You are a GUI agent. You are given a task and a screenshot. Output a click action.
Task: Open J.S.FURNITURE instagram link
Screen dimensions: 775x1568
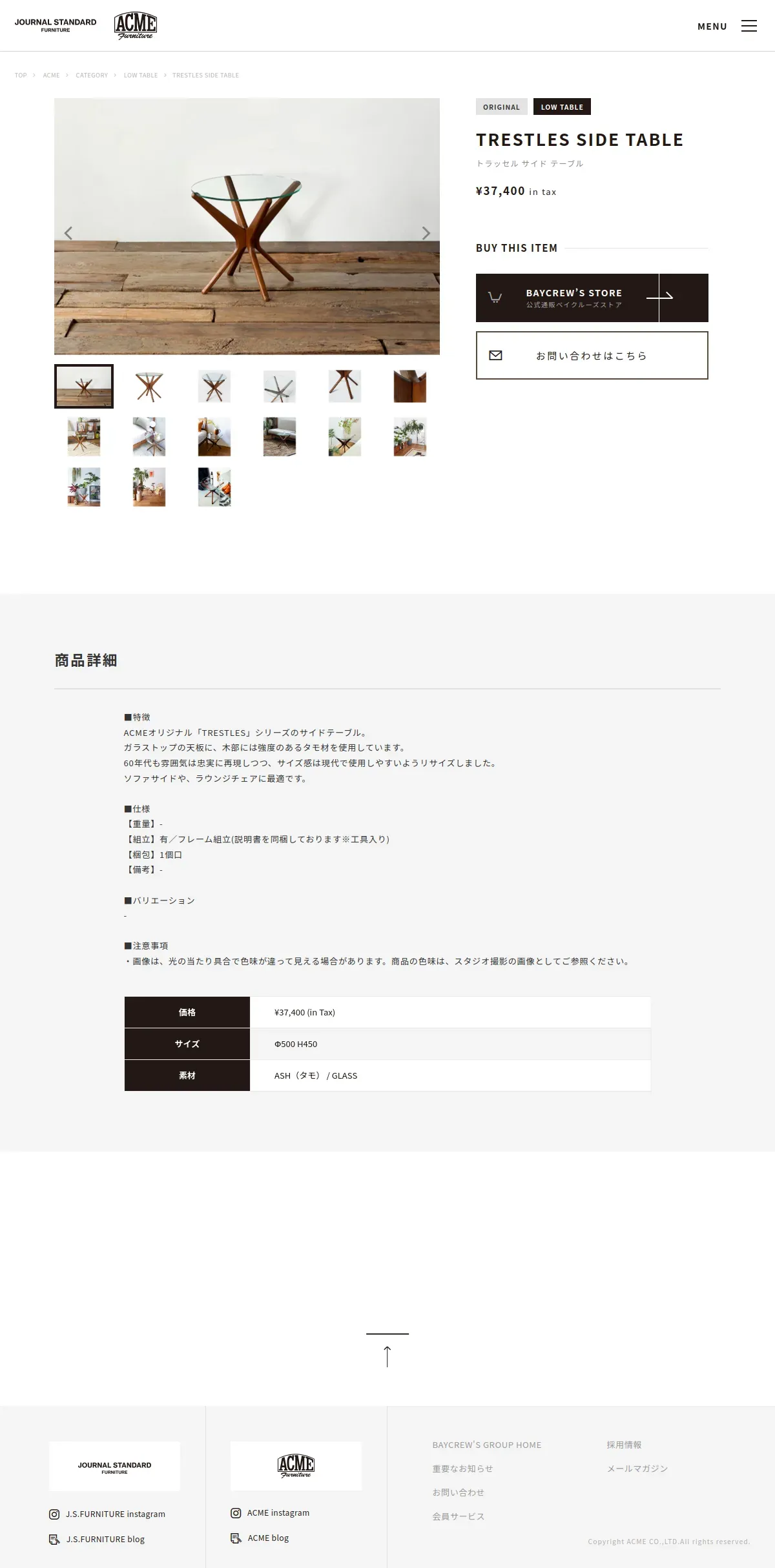[x=116, y=1514]
